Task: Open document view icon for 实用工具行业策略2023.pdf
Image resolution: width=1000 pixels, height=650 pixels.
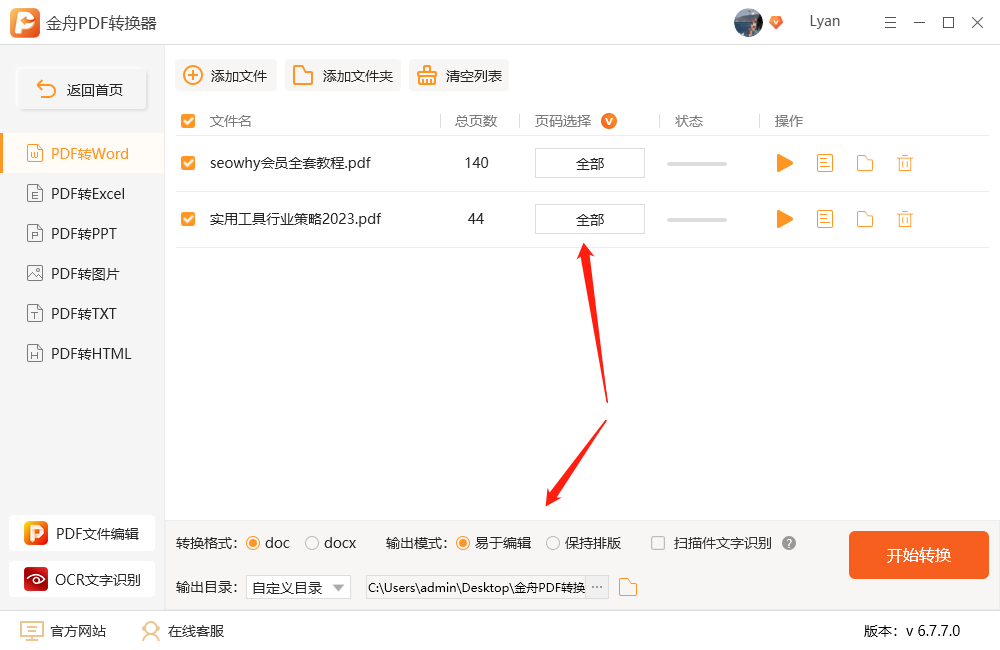Action: (825, 219)
